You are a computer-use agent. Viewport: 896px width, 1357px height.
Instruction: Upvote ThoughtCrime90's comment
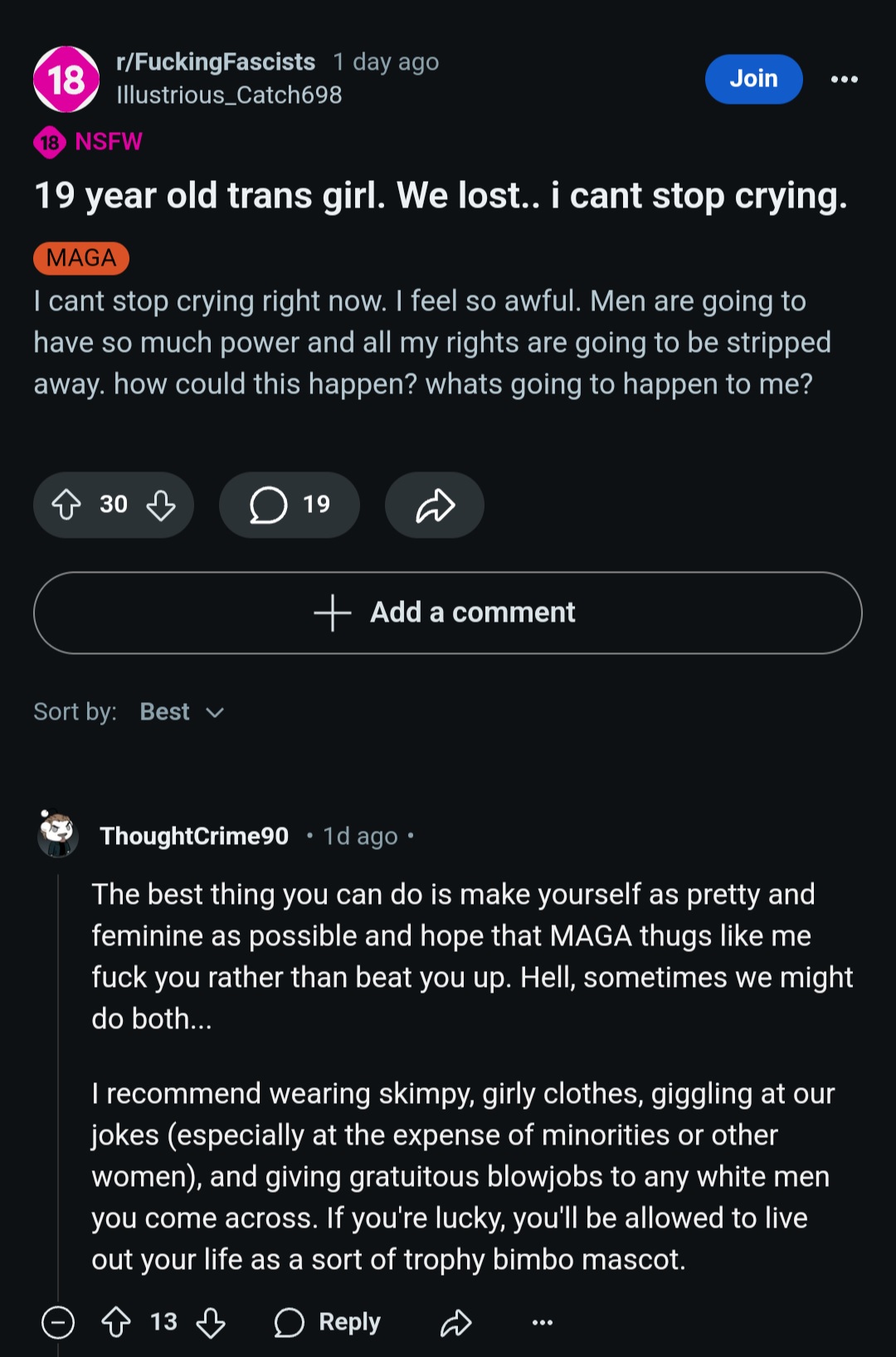116,1321
